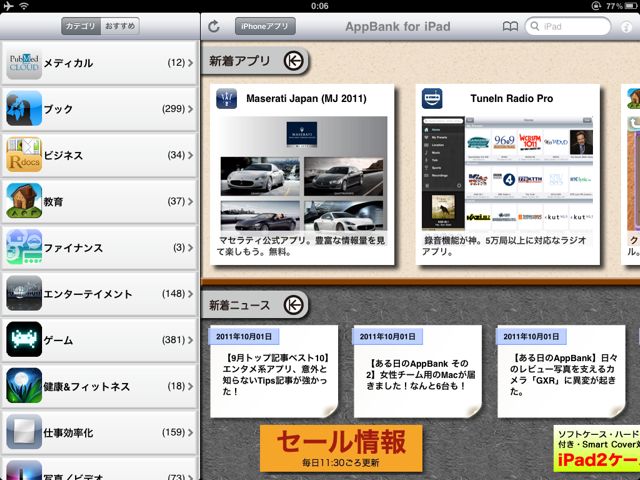Tap the ブック category label
Screen dimensions: 640x480
(x=58, y=109)
